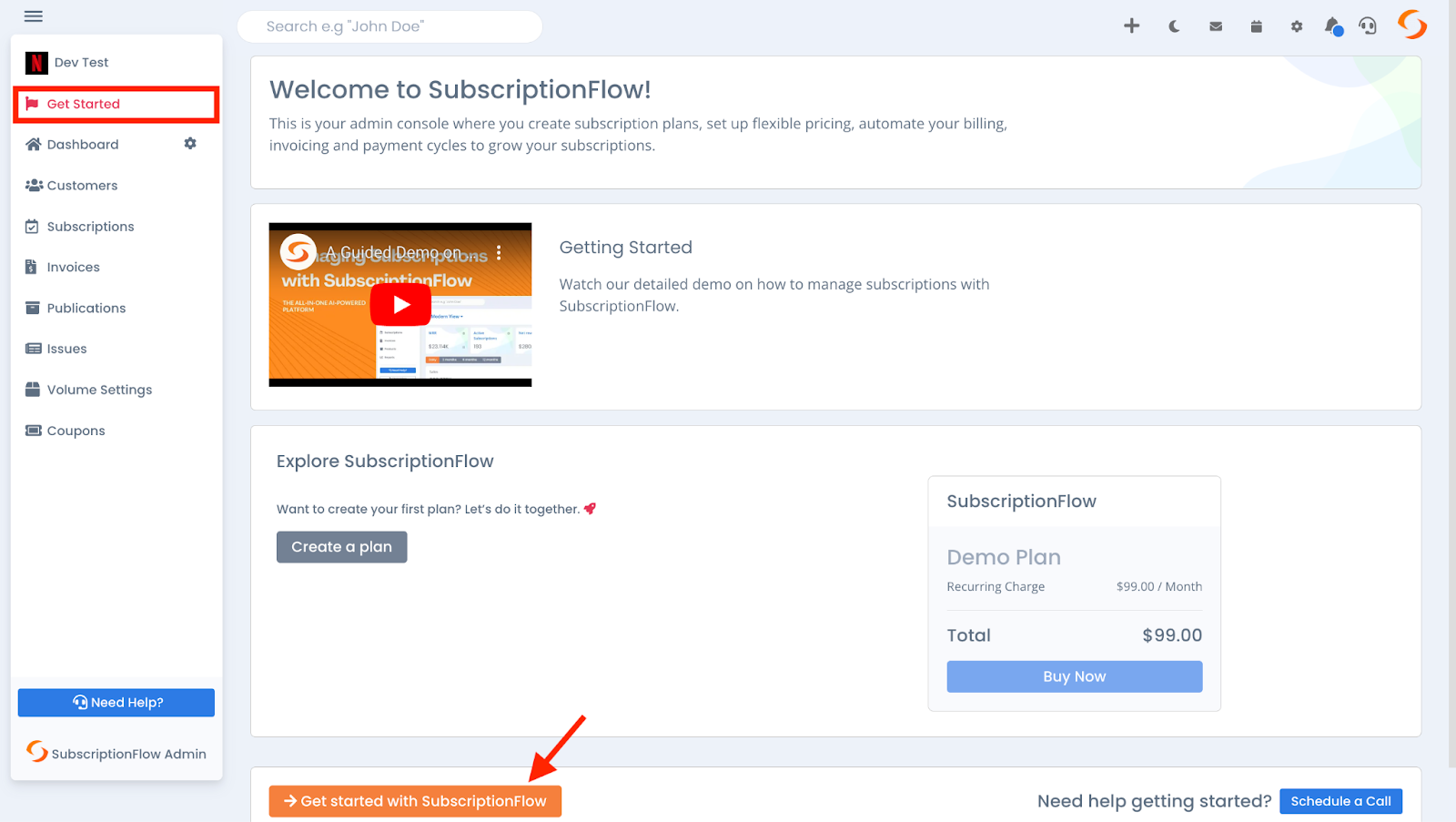Viewport: 1456px width, 822px height.
Task: Click the Dev Test company logo
Action: click(x=36, y=63)
